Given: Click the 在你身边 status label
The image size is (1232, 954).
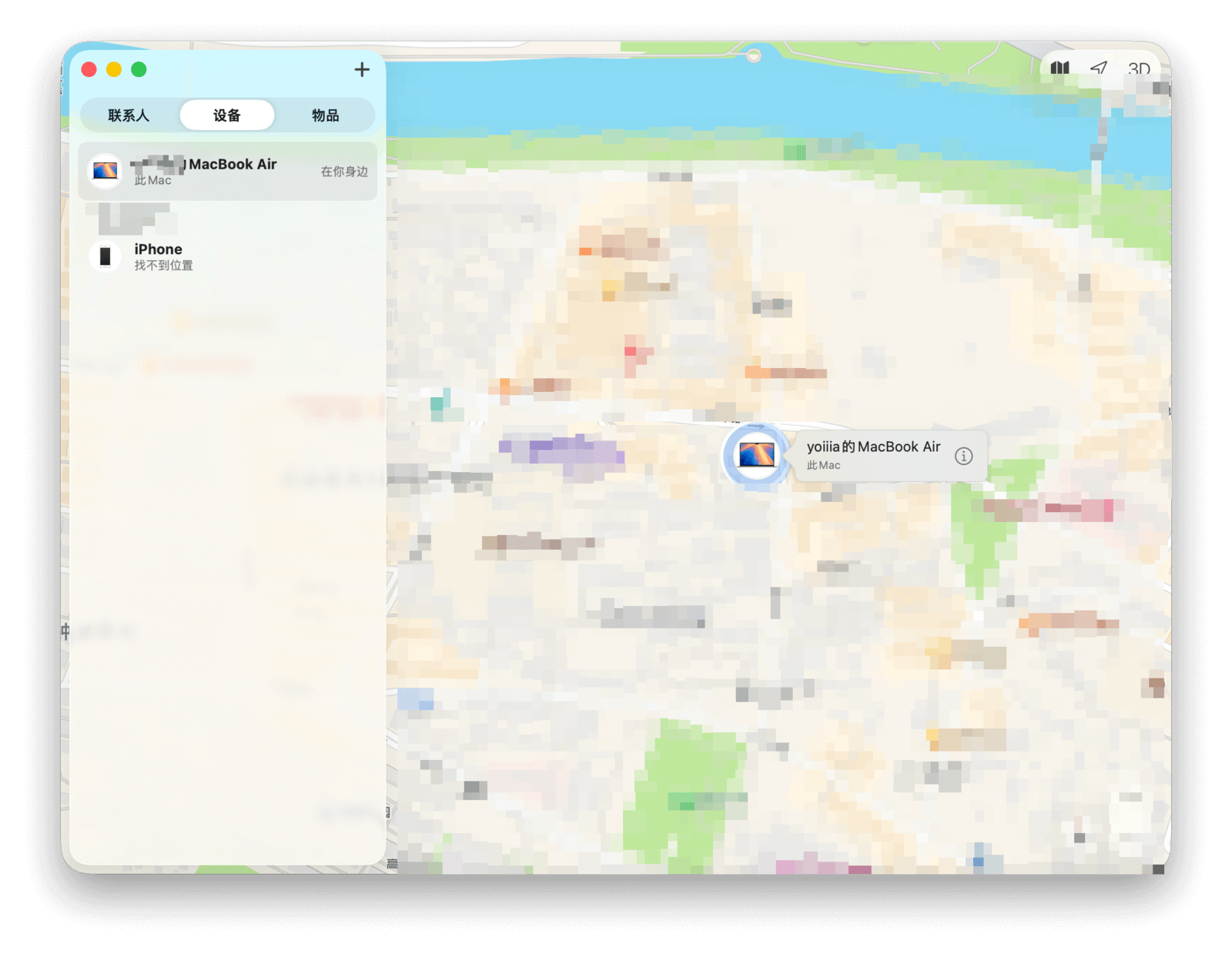Looking at the screenshot, I should [344, 172].
